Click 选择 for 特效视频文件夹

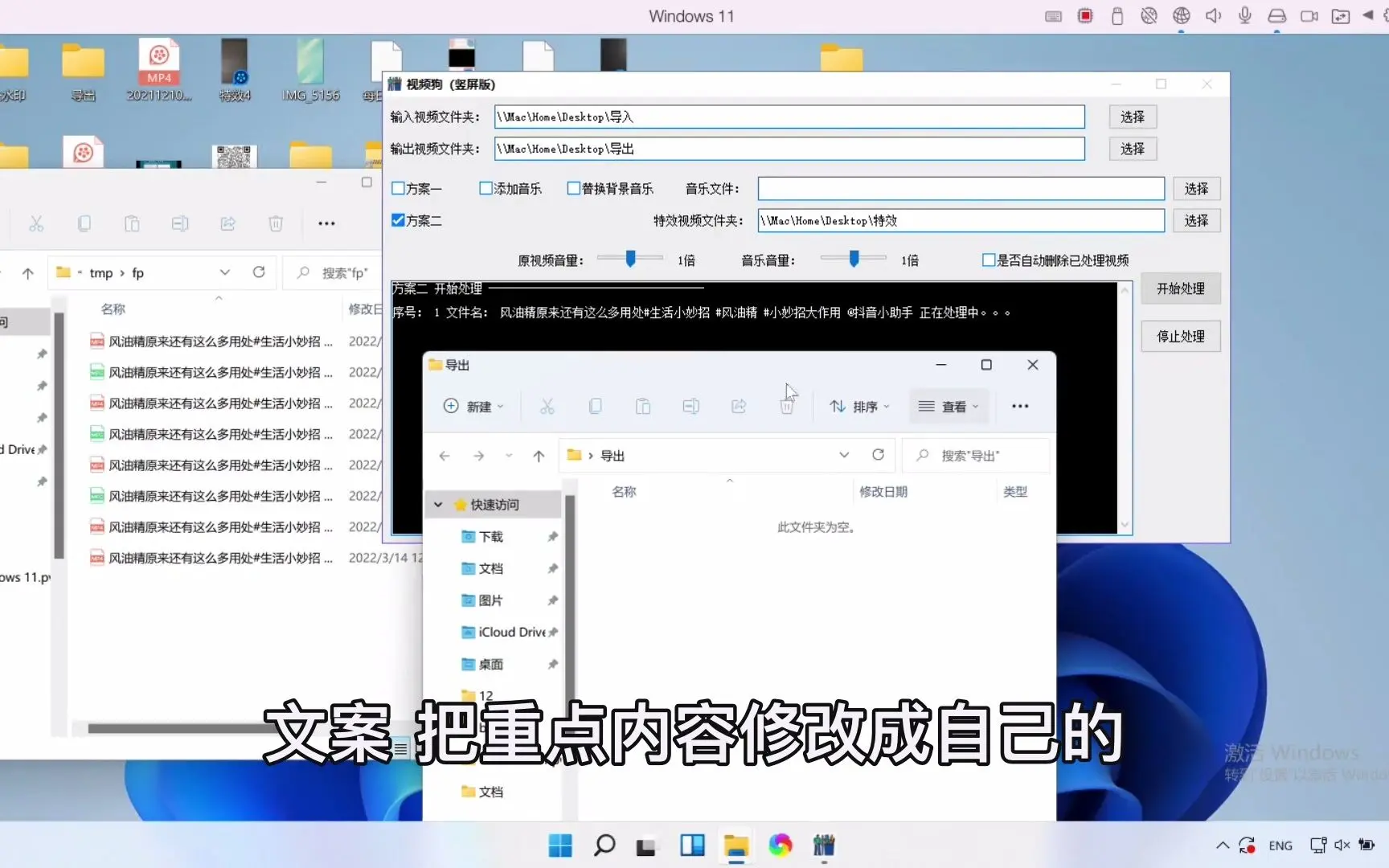tap(1196, 220)
